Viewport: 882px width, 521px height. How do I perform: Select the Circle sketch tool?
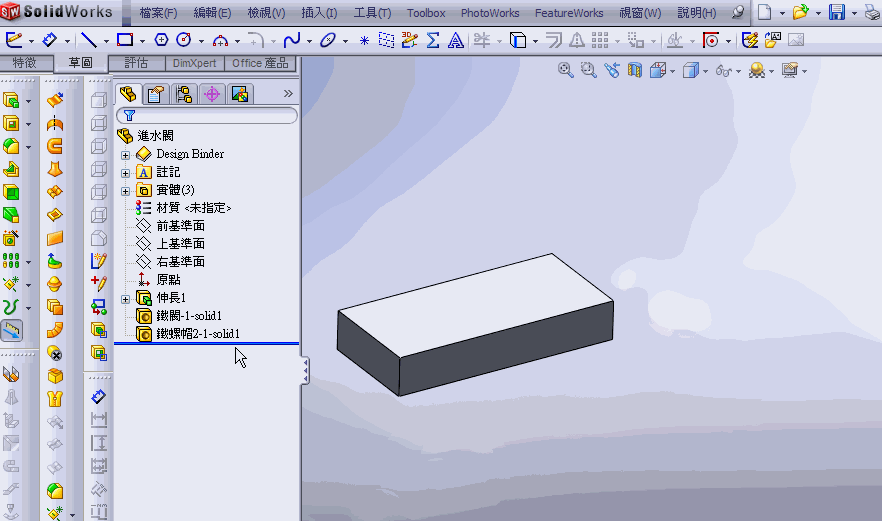click(184, 40)
